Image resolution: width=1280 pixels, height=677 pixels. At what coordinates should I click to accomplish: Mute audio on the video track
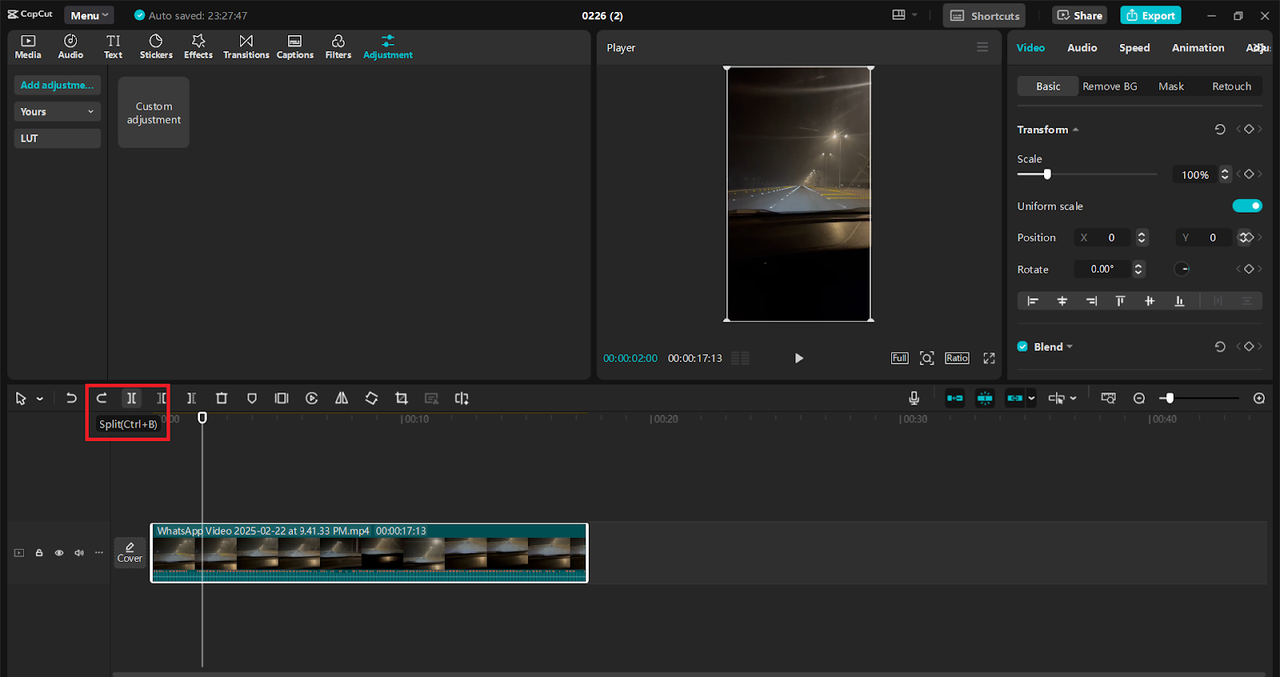(x=79, y=552)
